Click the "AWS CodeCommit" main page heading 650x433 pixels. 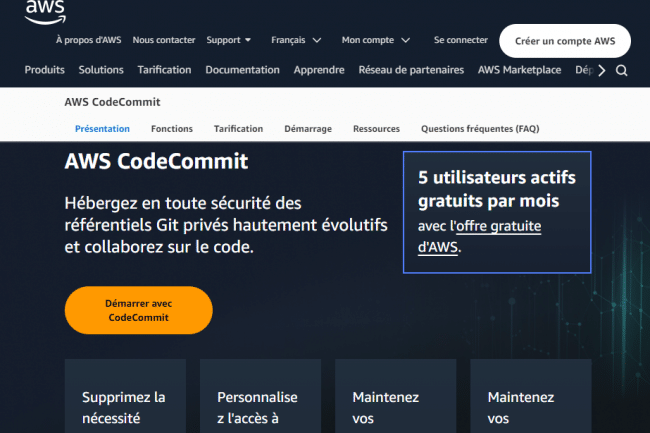click(156, 161)
